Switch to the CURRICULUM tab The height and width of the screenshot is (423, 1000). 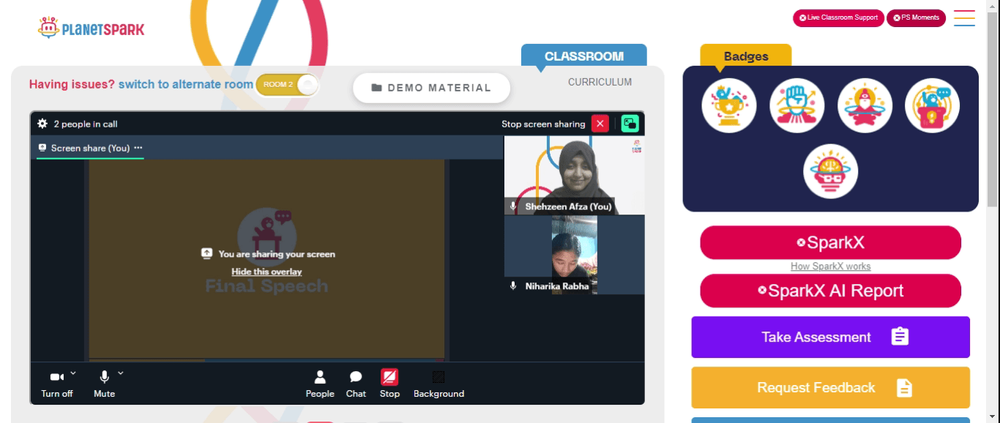point(600,82)
